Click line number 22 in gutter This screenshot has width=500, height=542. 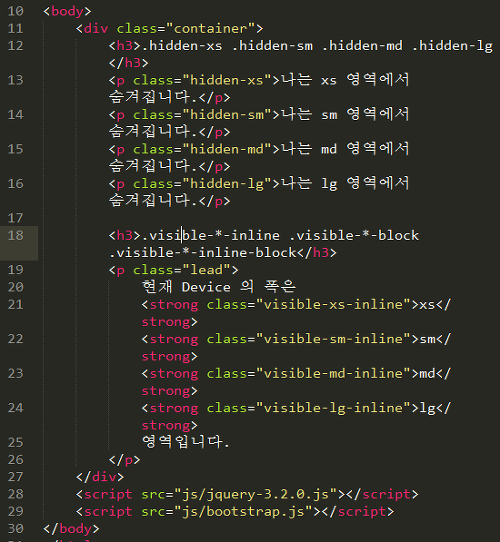point(16,339)
